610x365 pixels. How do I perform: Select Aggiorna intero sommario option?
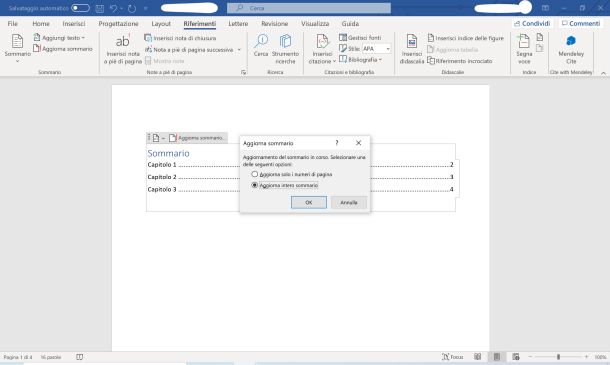(x=285, y=185)
